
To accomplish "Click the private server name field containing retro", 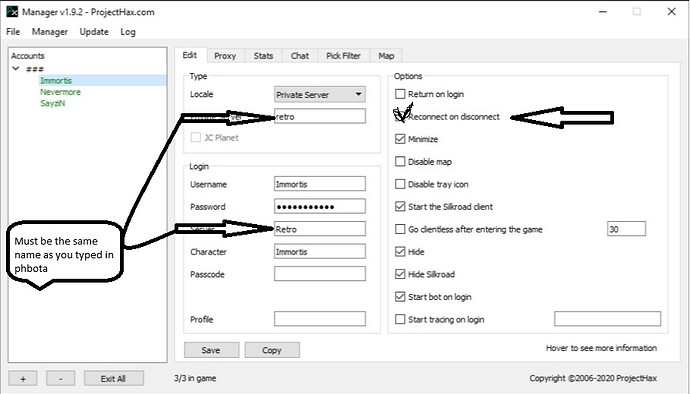I will (319, 116).
